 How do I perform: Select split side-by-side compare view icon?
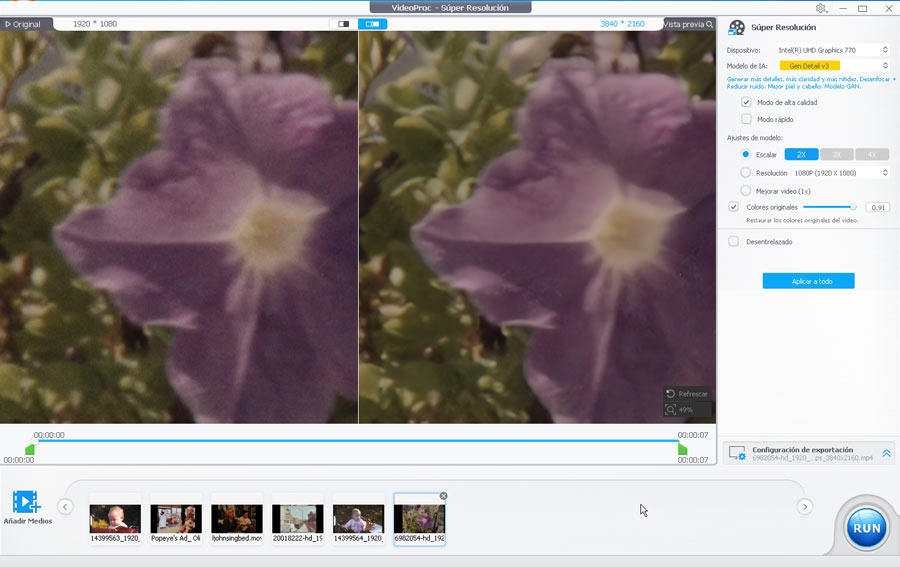pos(372,24)
